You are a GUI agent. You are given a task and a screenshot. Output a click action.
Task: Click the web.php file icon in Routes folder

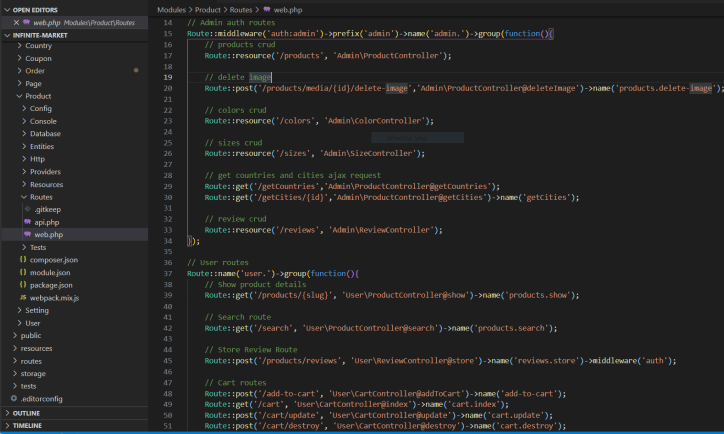[27, 235]
